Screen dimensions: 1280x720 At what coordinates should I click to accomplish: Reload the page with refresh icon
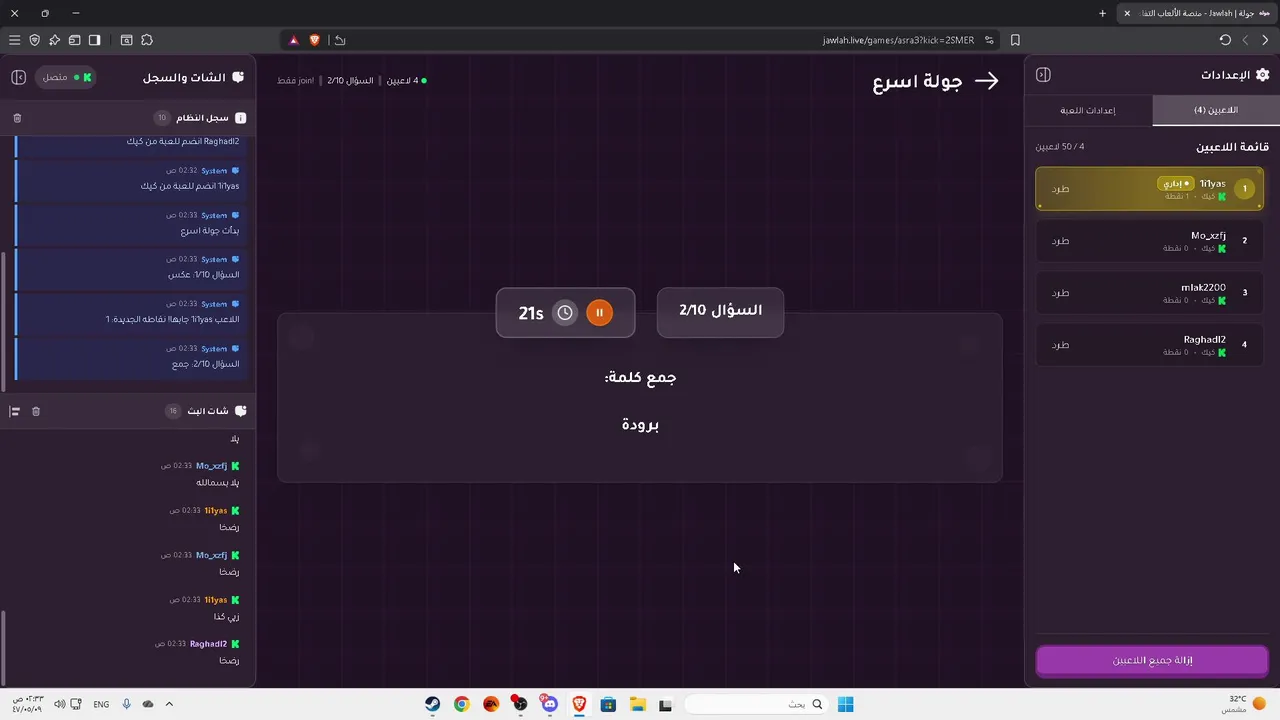[1225, 40]
